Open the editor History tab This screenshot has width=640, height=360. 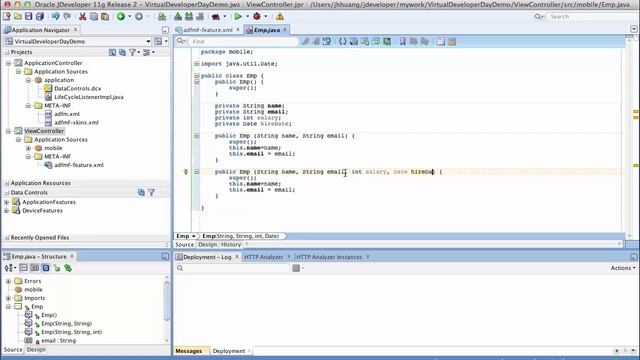point(231,244)
